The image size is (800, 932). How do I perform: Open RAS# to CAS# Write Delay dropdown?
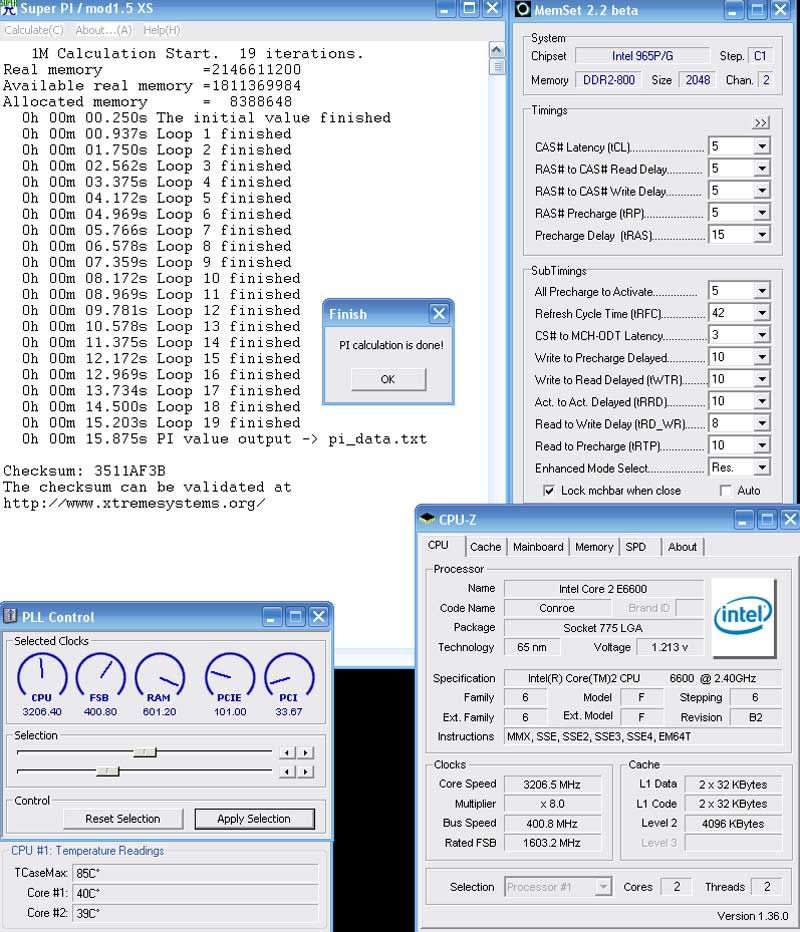(762, 191)
